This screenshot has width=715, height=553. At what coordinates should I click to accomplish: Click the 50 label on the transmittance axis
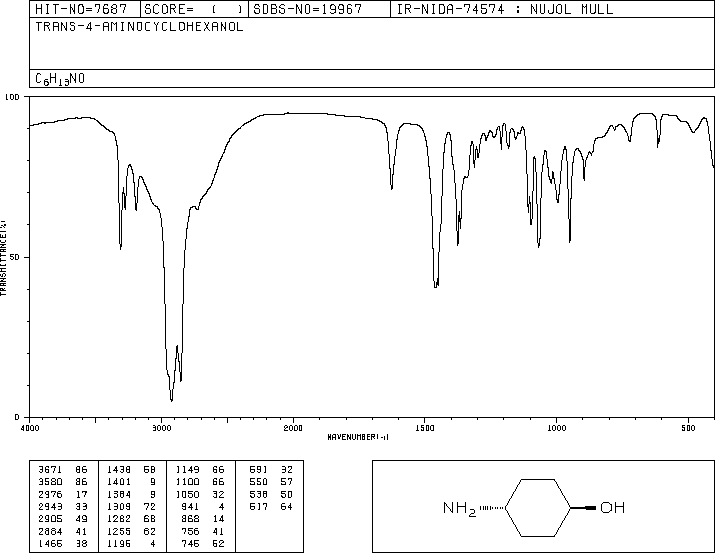(x=15, y=257)
